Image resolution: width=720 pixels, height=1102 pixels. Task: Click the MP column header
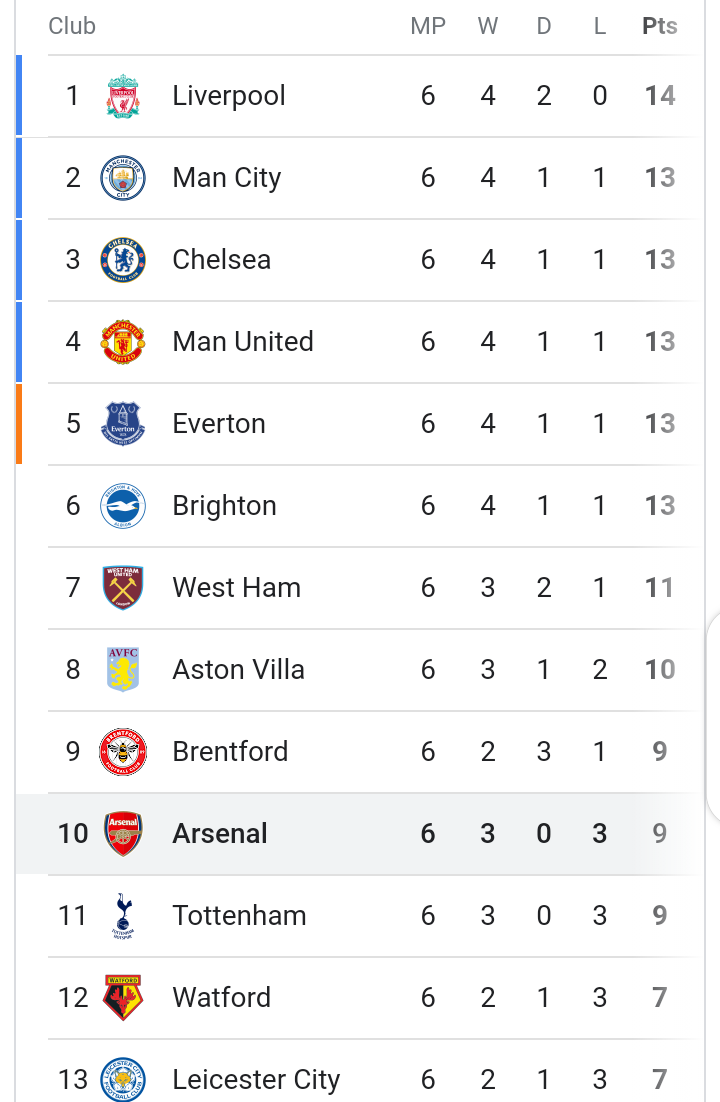click(x=428, y=26)
